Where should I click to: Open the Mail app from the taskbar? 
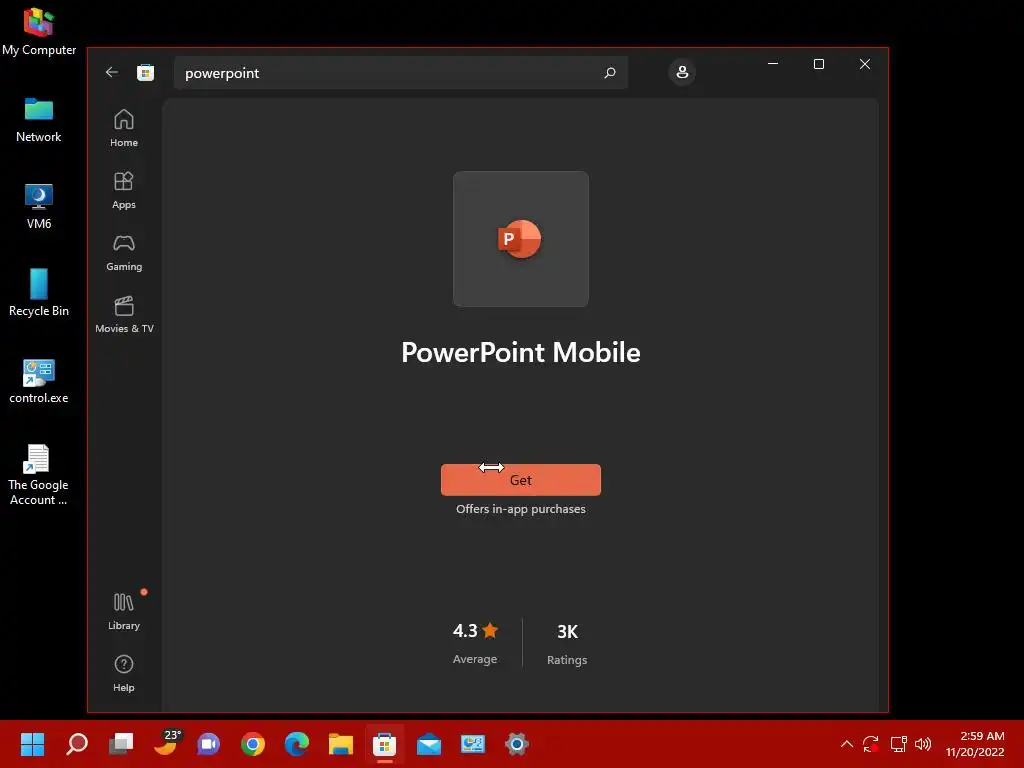(x=428, y=744)
